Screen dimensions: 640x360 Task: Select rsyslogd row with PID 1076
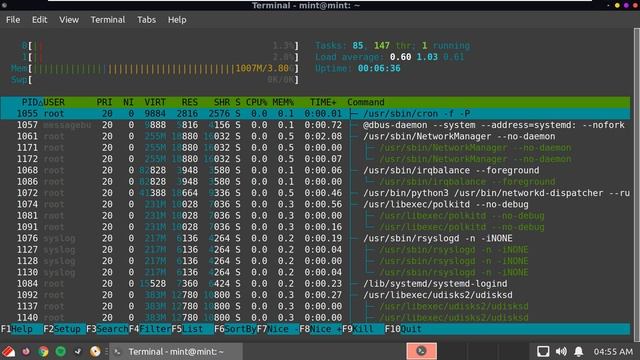coord(315,238)
